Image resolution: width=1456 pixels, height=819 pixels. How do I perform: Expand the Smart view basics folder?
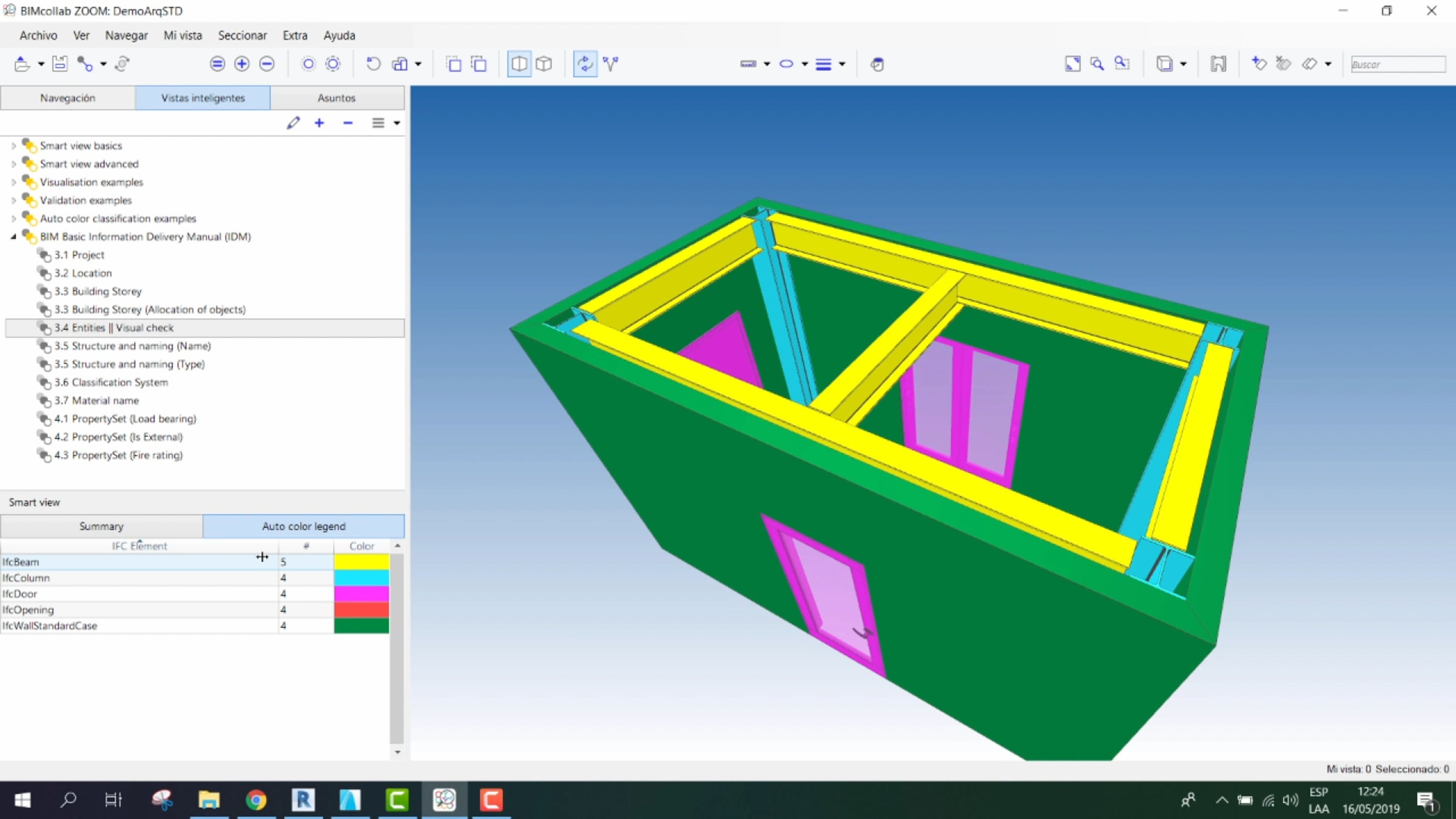point(13,146)
